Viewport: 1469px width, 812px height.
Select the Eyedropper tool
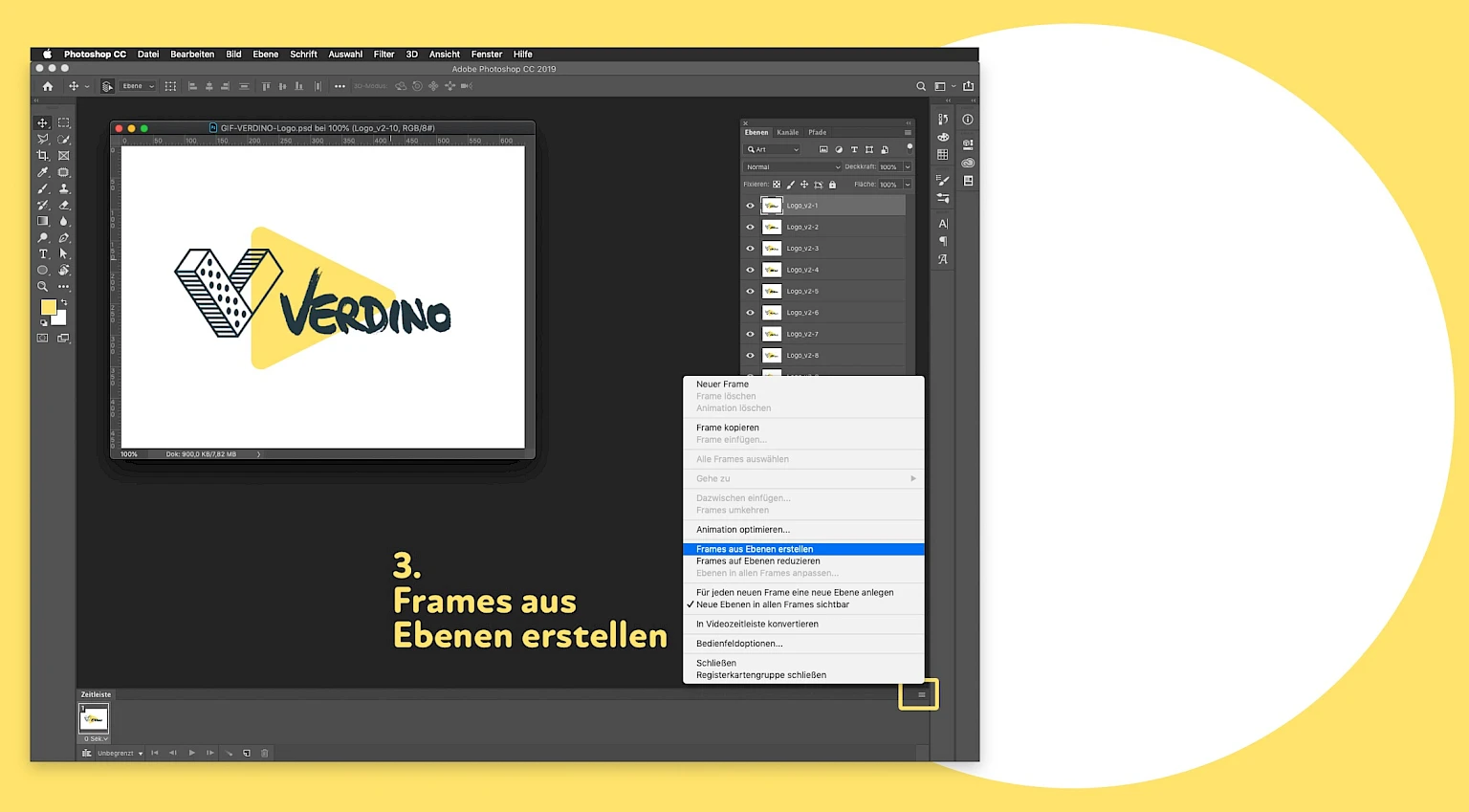point(43,172)
